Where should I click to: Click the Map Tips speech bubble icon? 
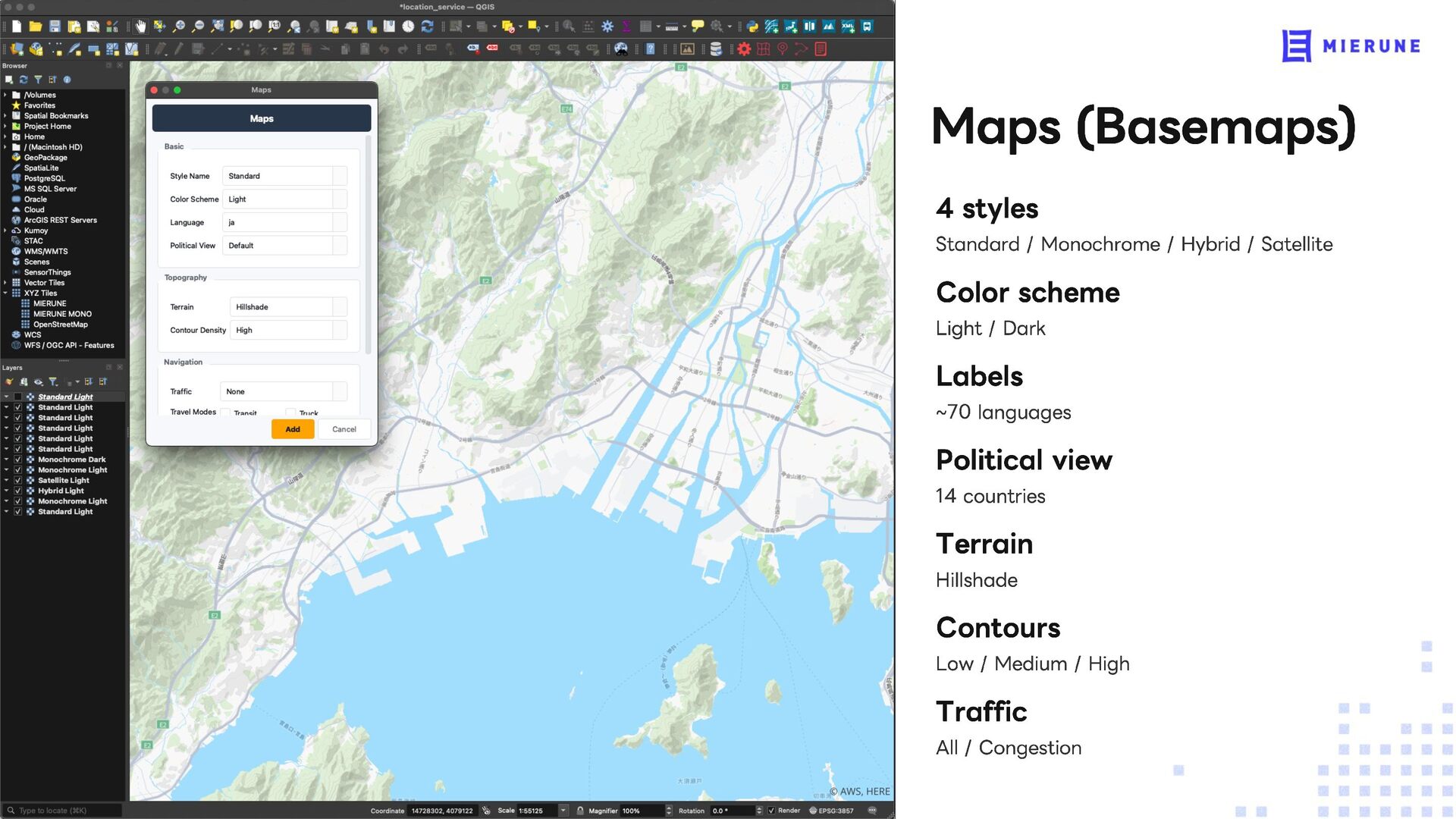pyautogui.click(x=698, y=27)
